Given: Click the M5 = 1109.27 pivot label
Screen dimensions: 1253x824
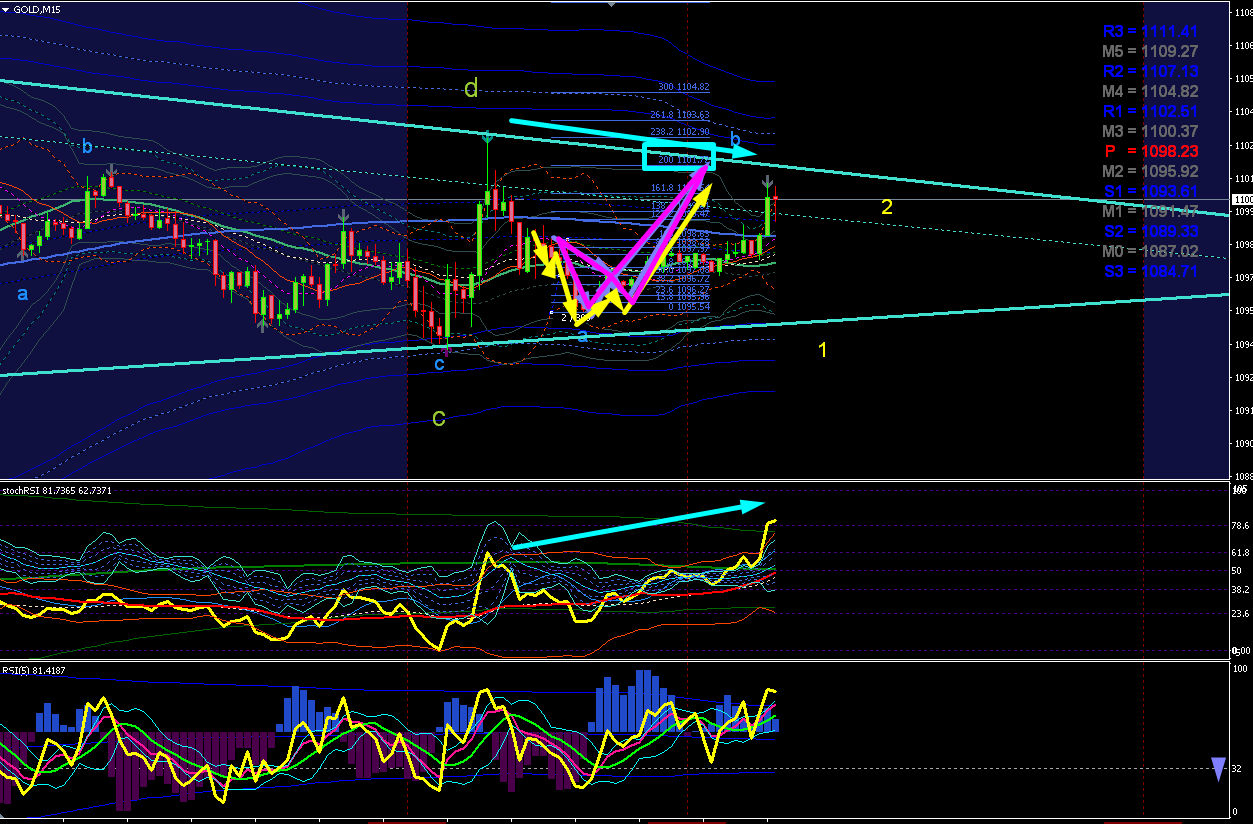Looking at the screenshot, I should [x=1151, y=51].
